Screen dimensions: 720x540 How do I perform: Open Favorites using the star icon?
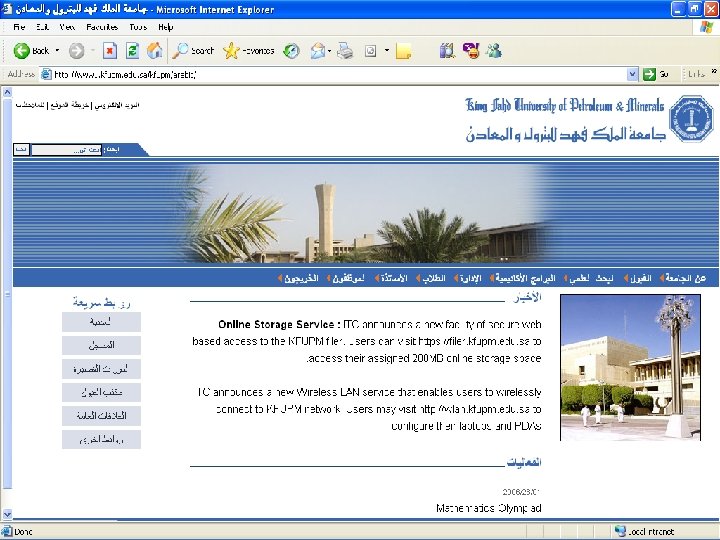tap(248, 51)
